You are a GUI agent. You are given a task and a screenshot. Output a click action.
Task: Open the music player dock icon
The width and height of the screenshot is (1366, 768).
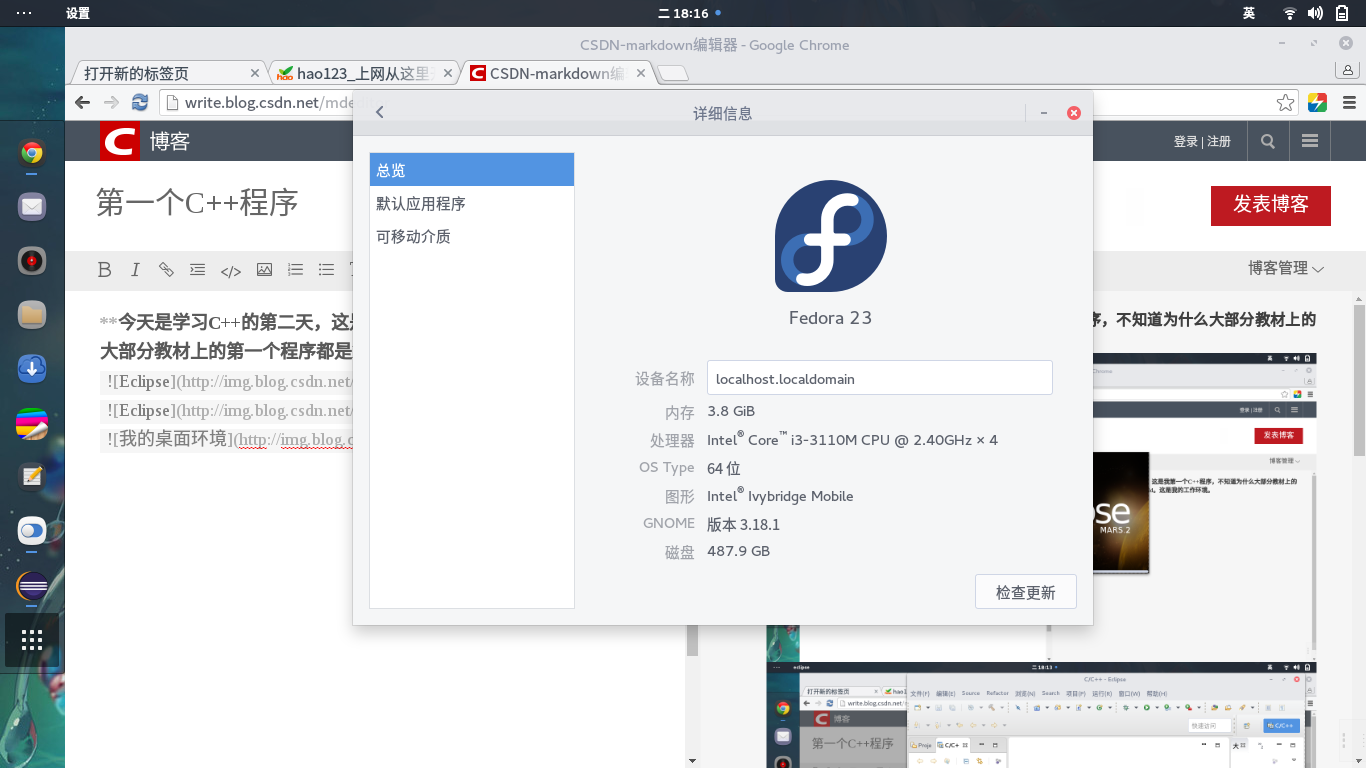pyautogui.click(x=32, y=261)
